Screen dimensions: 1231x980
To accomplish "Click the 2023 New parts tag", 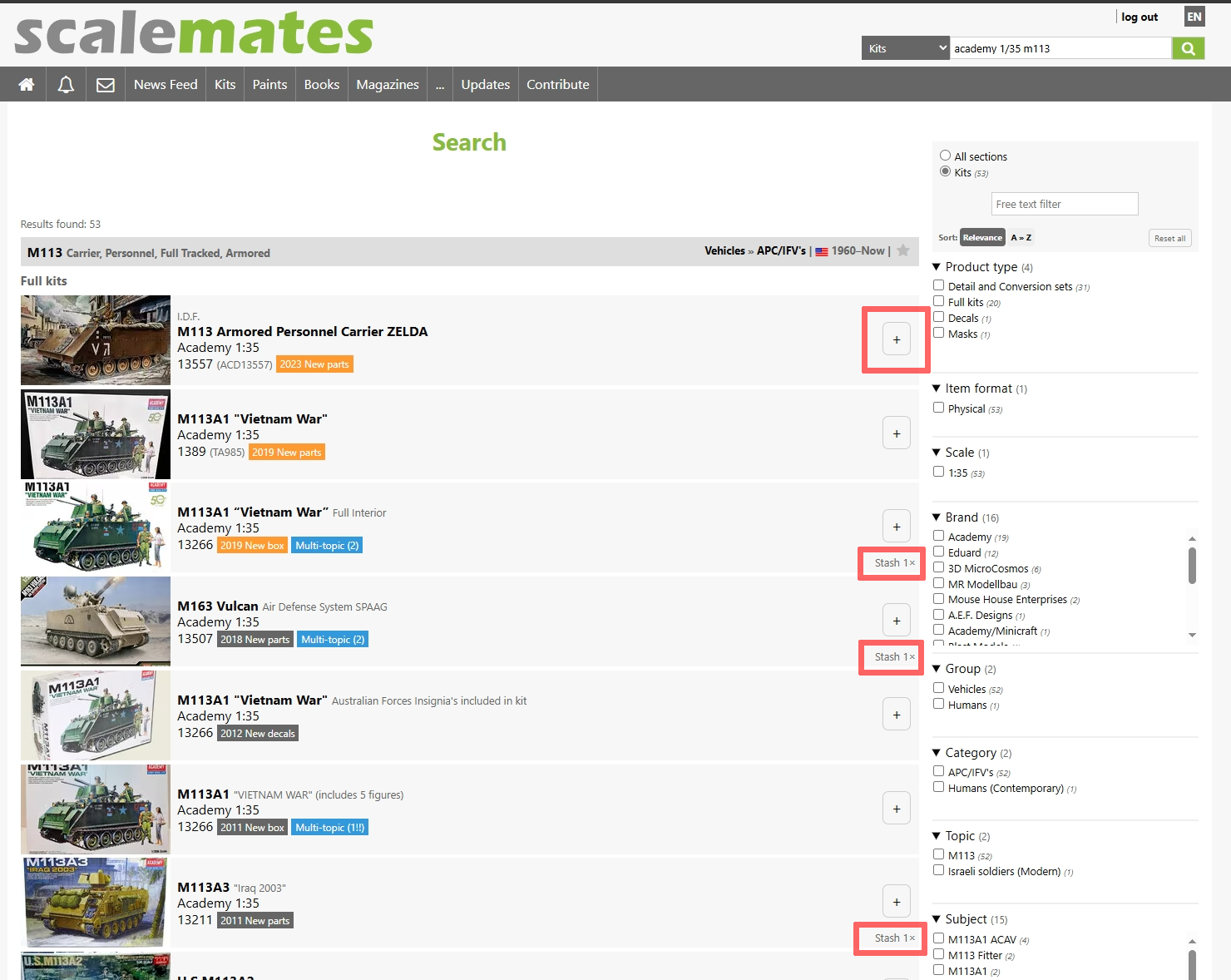I will pos(314,364).
